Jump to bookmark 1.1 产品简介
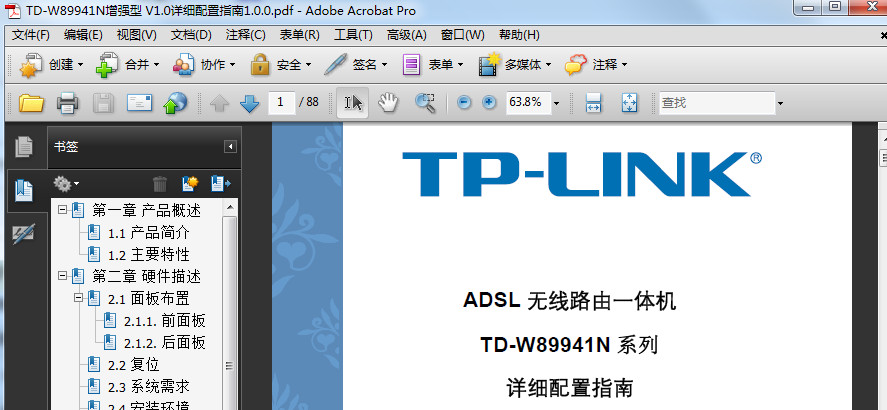887x410 pixels. [x=148, y=232]
